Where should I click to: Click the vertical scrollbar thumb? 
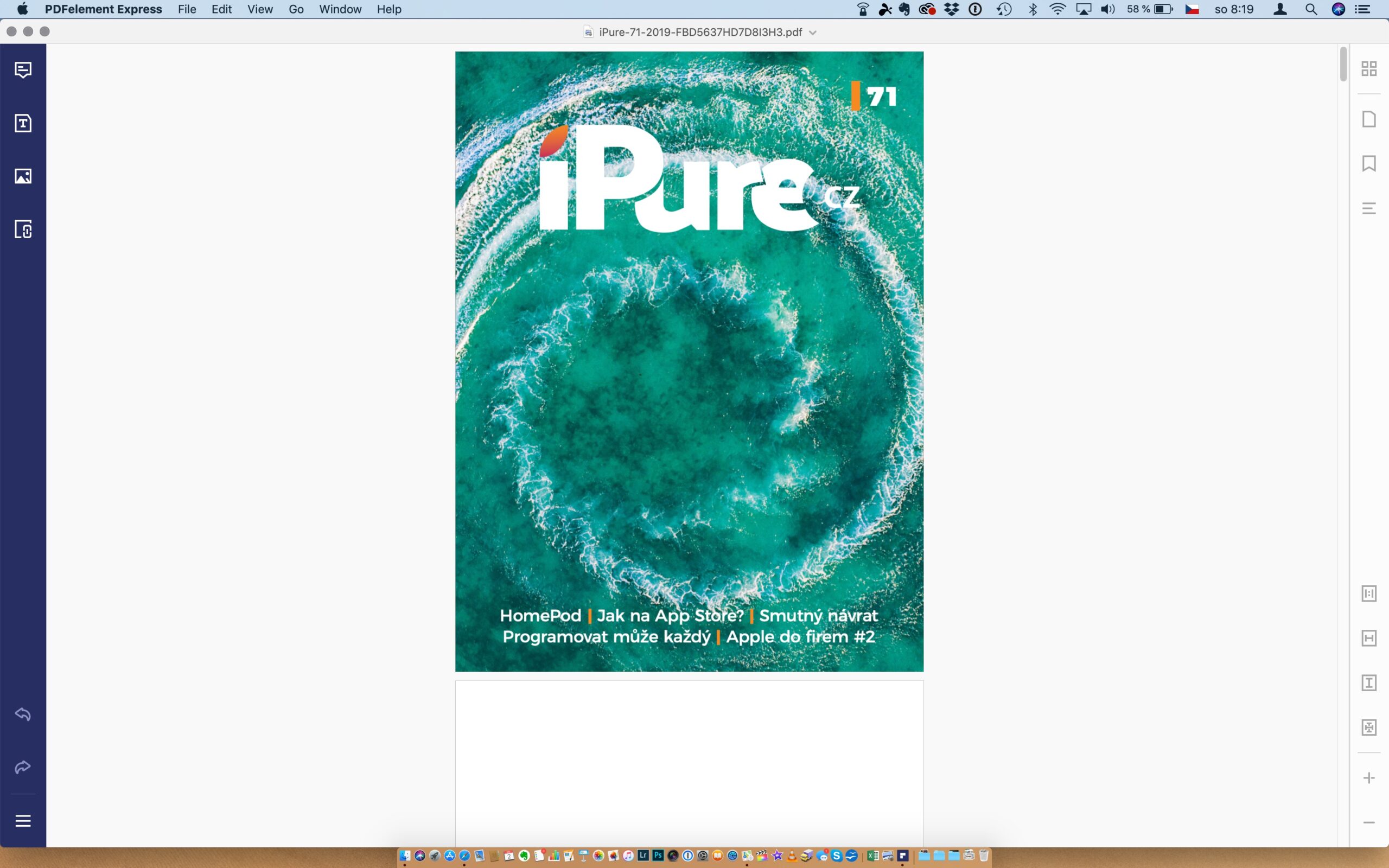(x=1343, y=65)
